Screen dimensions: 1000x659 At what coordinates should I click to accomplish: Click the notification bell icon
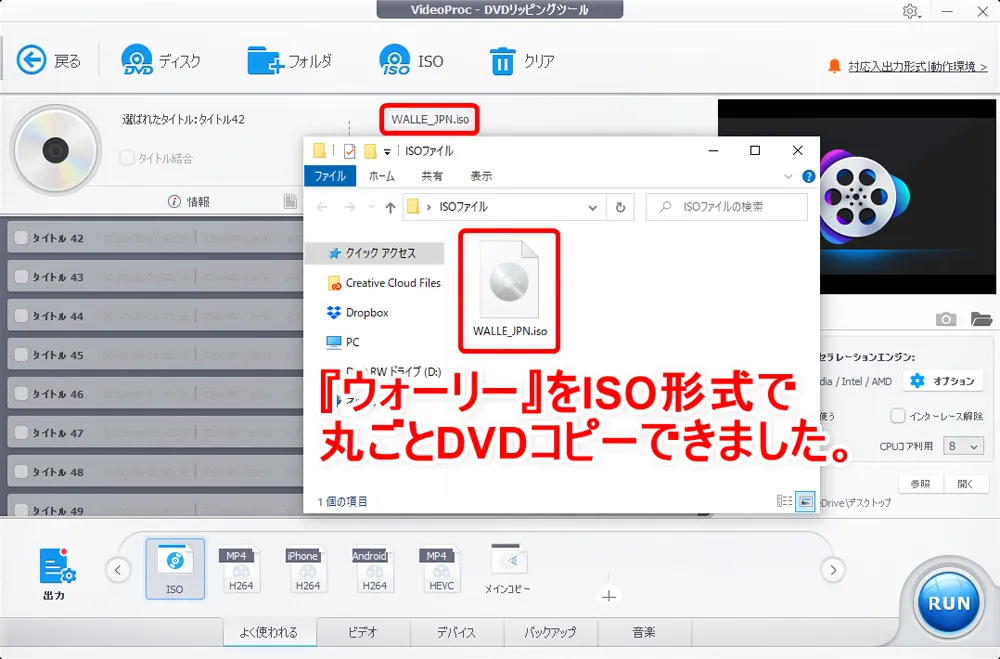tap(834, 66)
